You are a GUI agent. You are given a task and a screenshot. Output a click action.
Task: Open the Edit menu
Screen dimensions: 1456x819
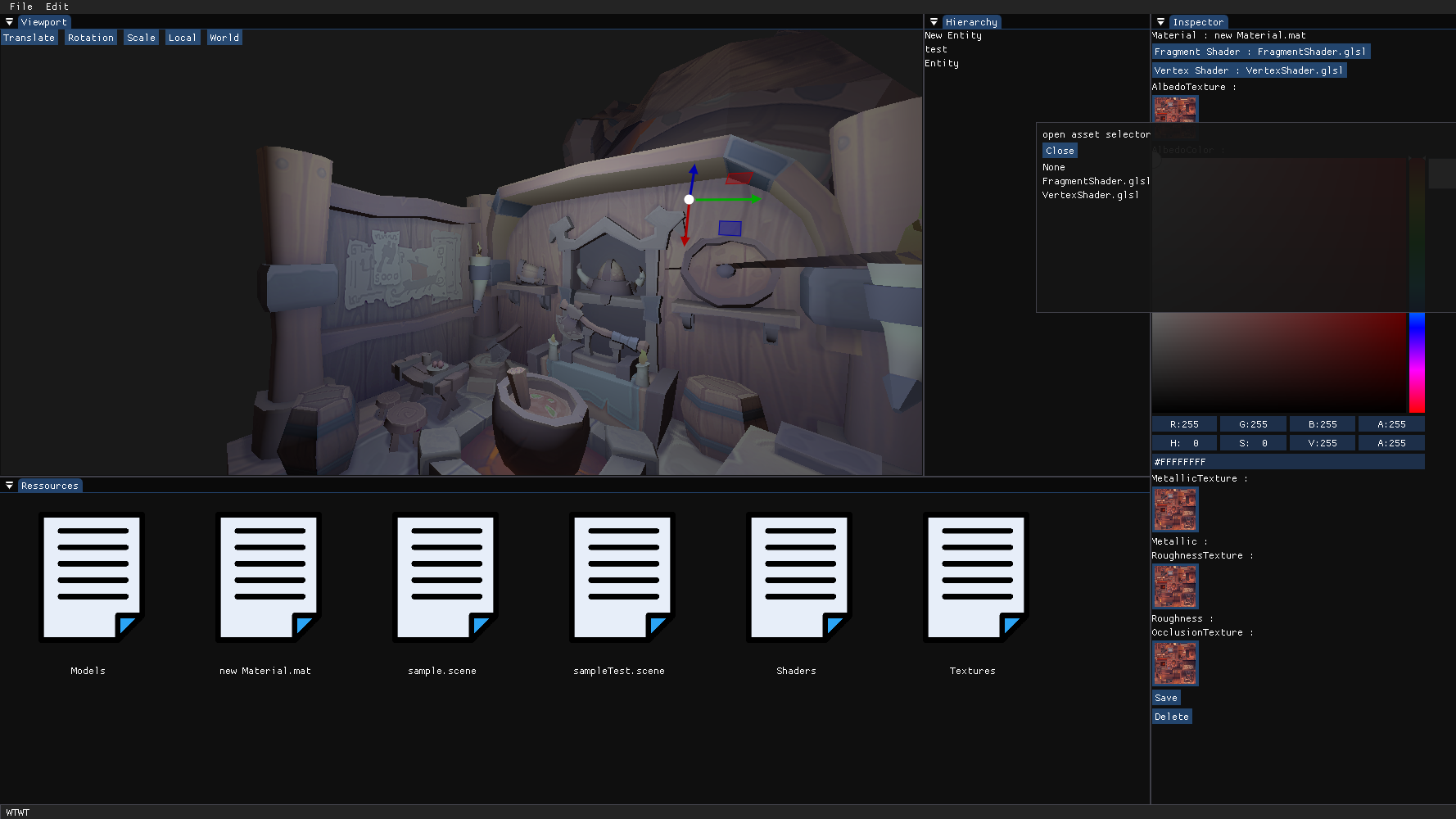pyautogui.click(x=57, y=7)
